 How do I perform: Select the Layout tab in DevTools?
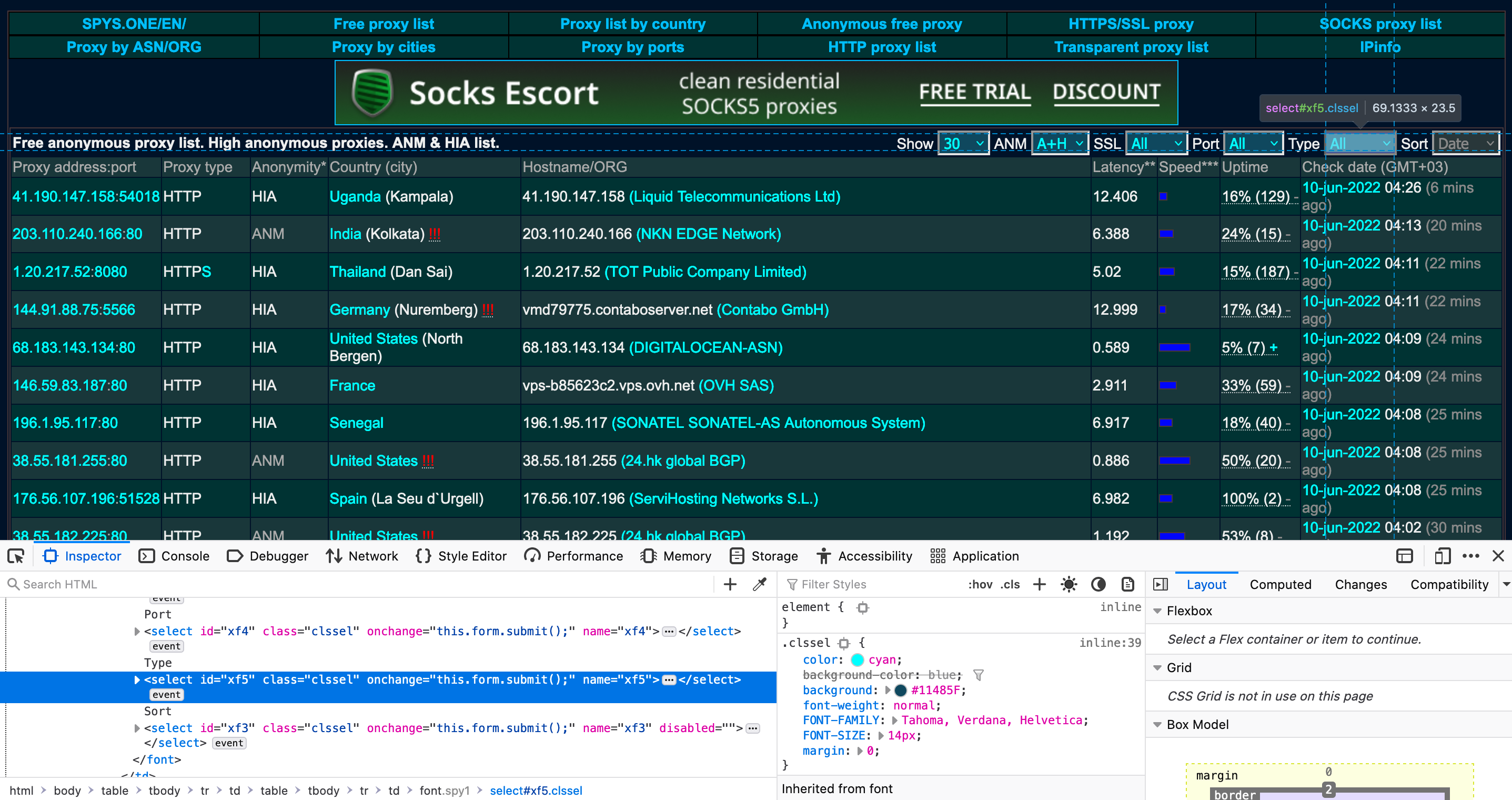pyautogui.click(x=1206, y=584)
